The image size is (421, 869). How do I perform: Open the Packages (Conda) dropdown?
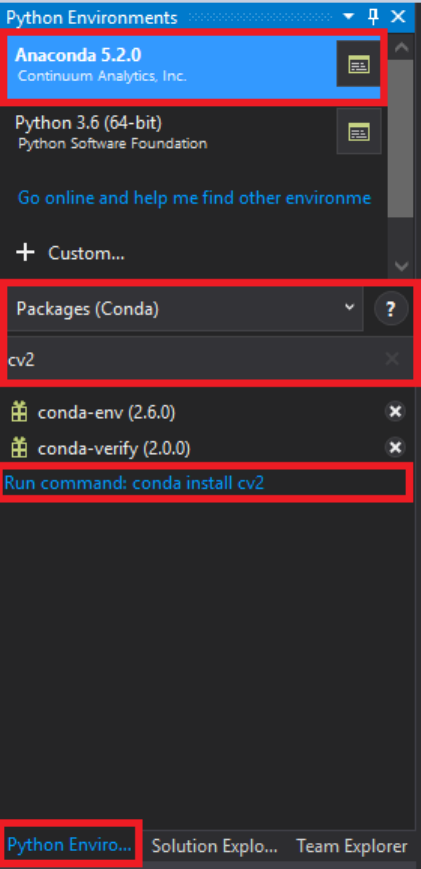pos(185,309)
